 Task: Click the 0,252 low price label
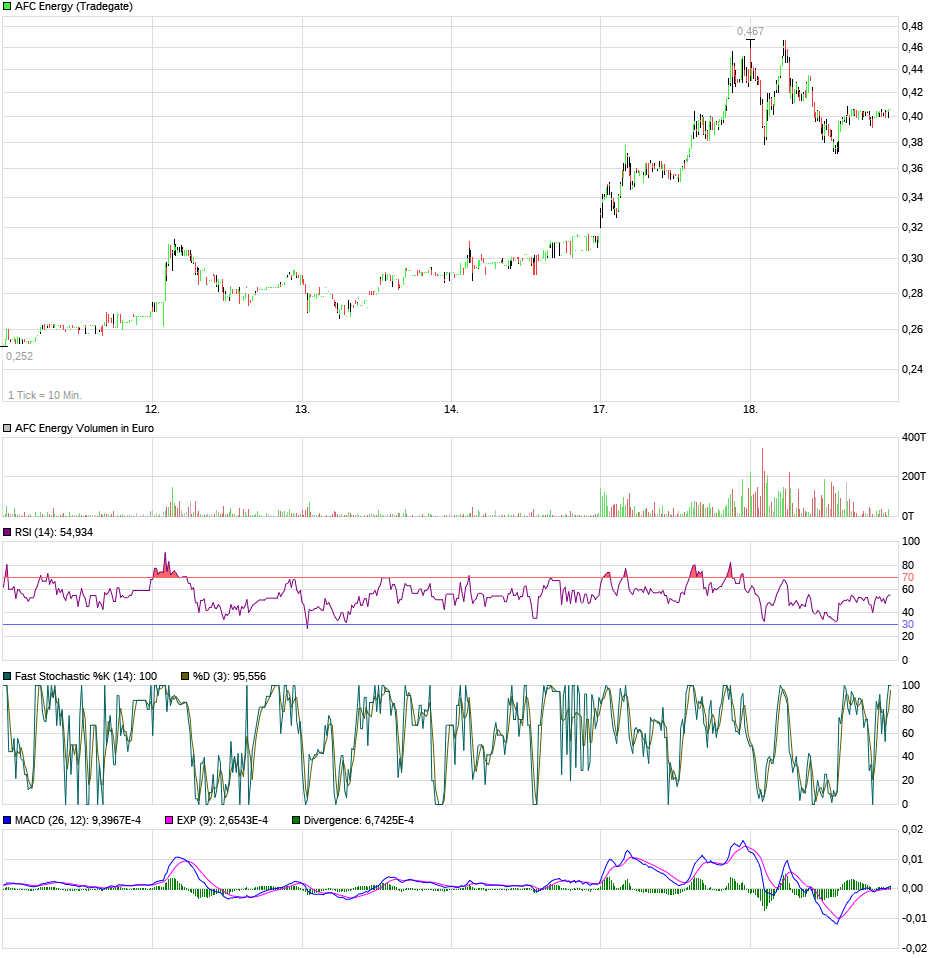pyautogui.click(x=20, y=354)
